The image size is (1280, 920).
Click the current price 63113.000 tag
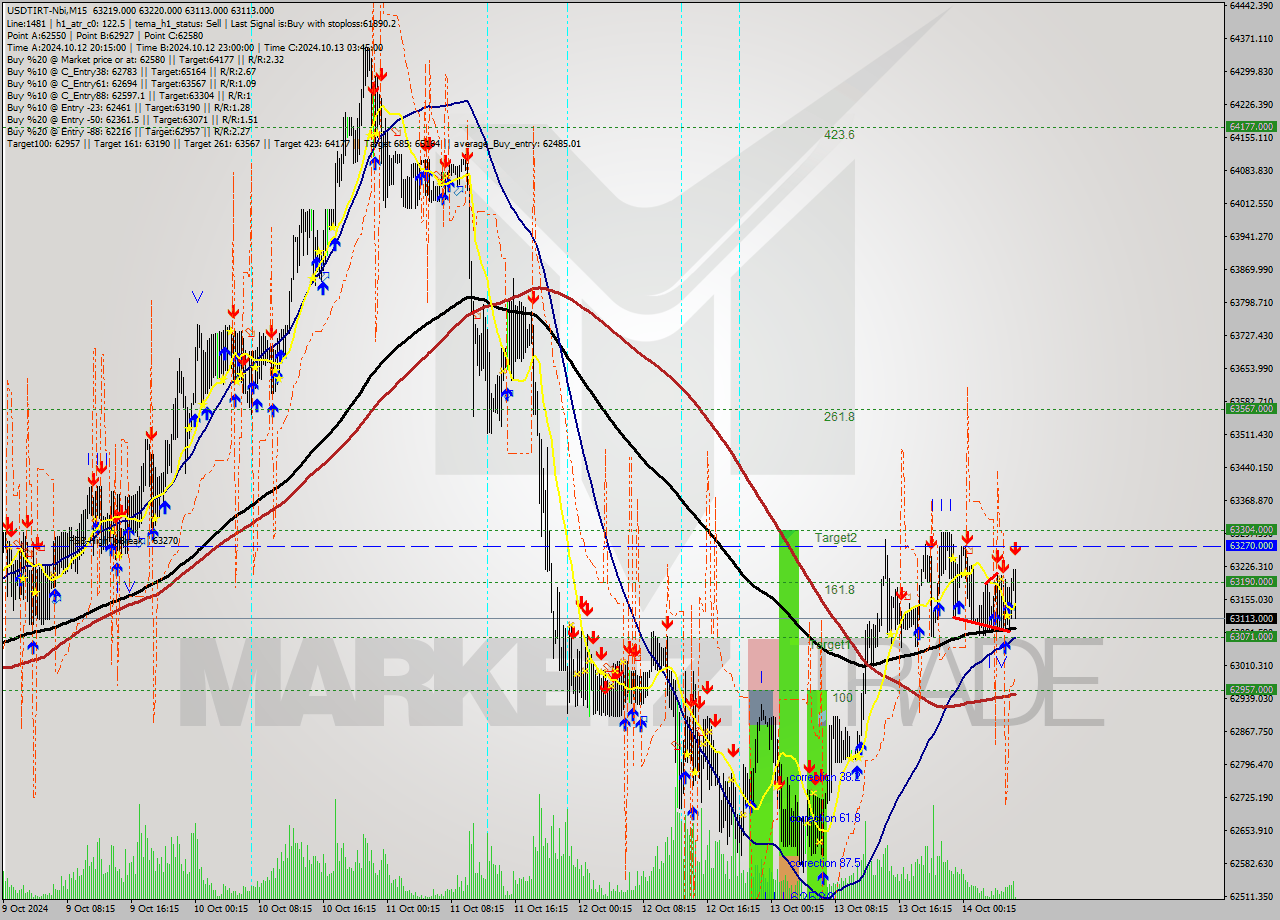1251,619
